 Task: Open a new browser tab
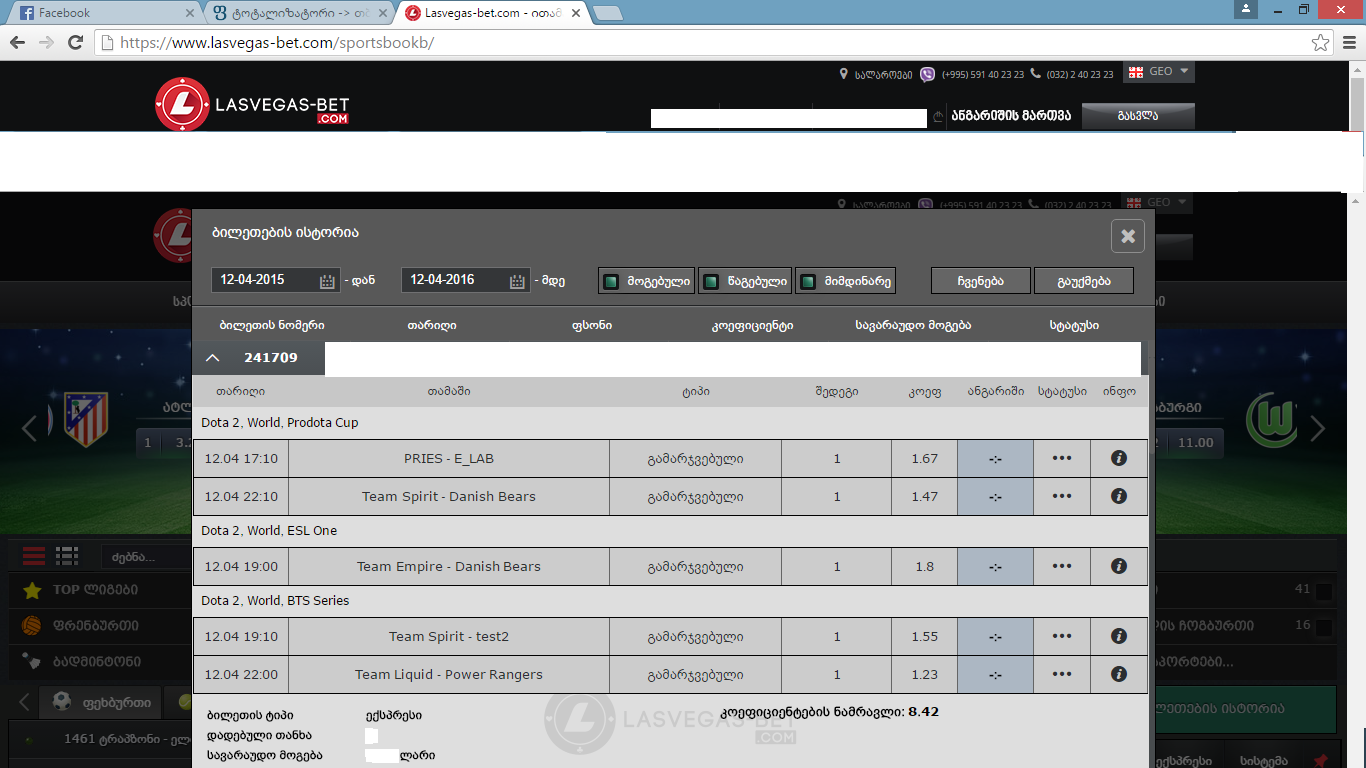(607, 13)
